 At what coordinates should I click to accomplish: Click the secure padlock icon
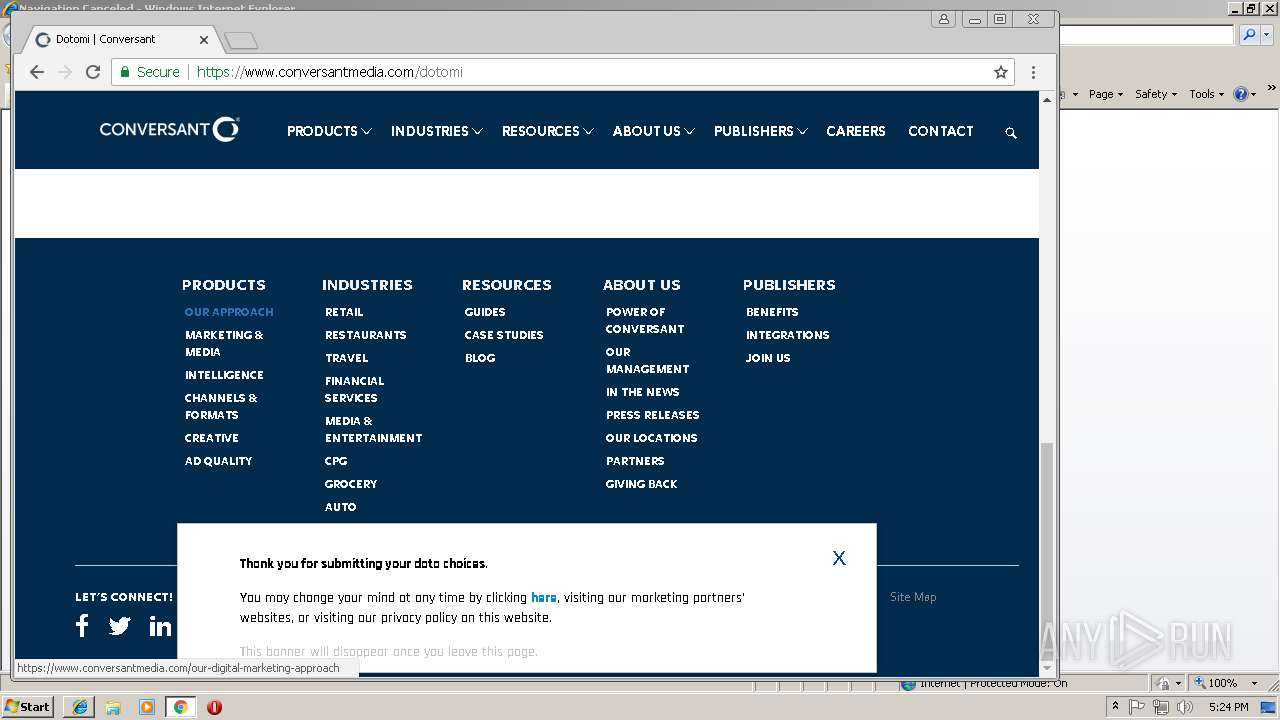(125, 72)
